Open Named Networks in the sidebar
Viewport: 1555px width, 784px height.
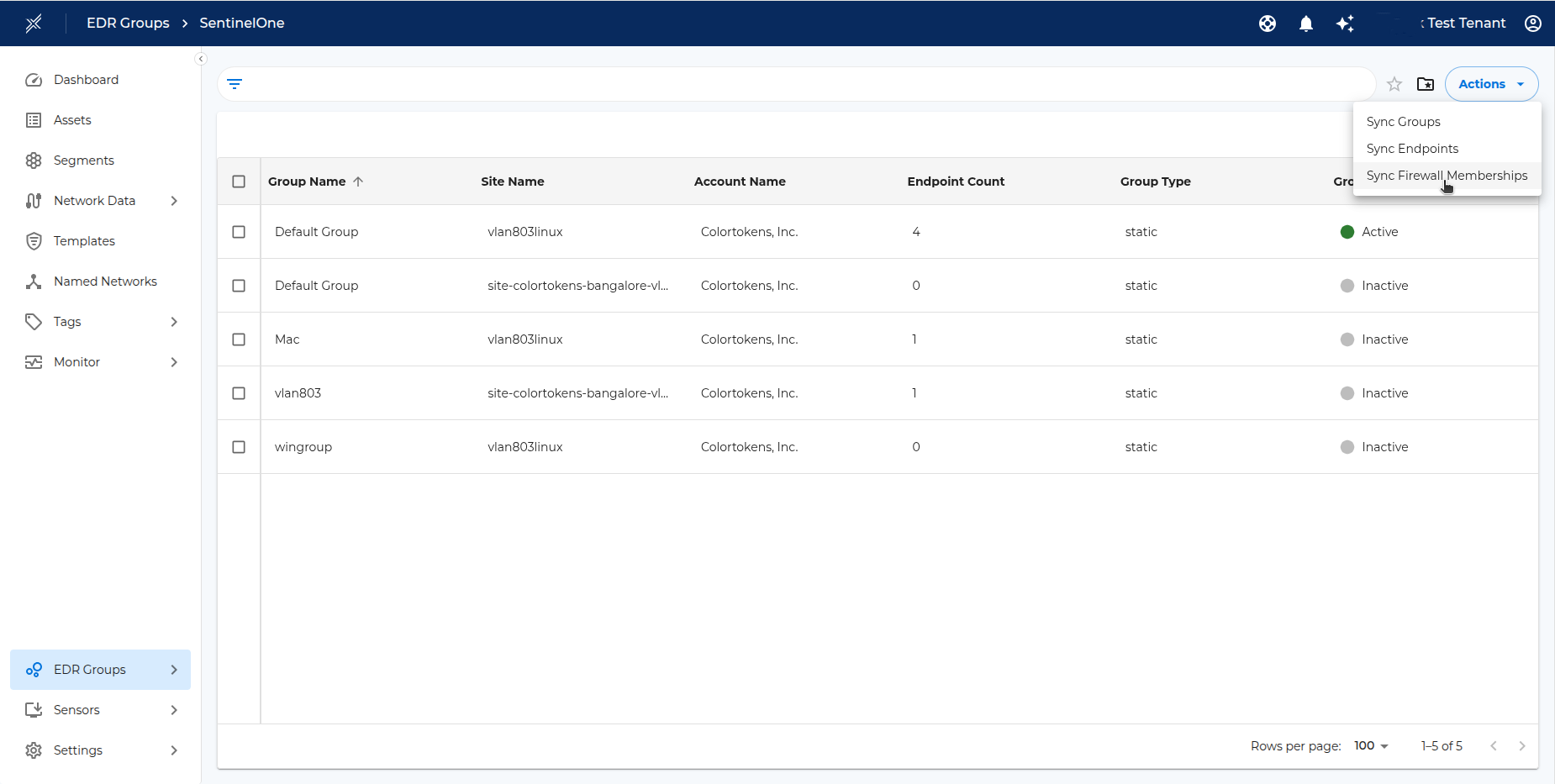[x=105, y=281]
